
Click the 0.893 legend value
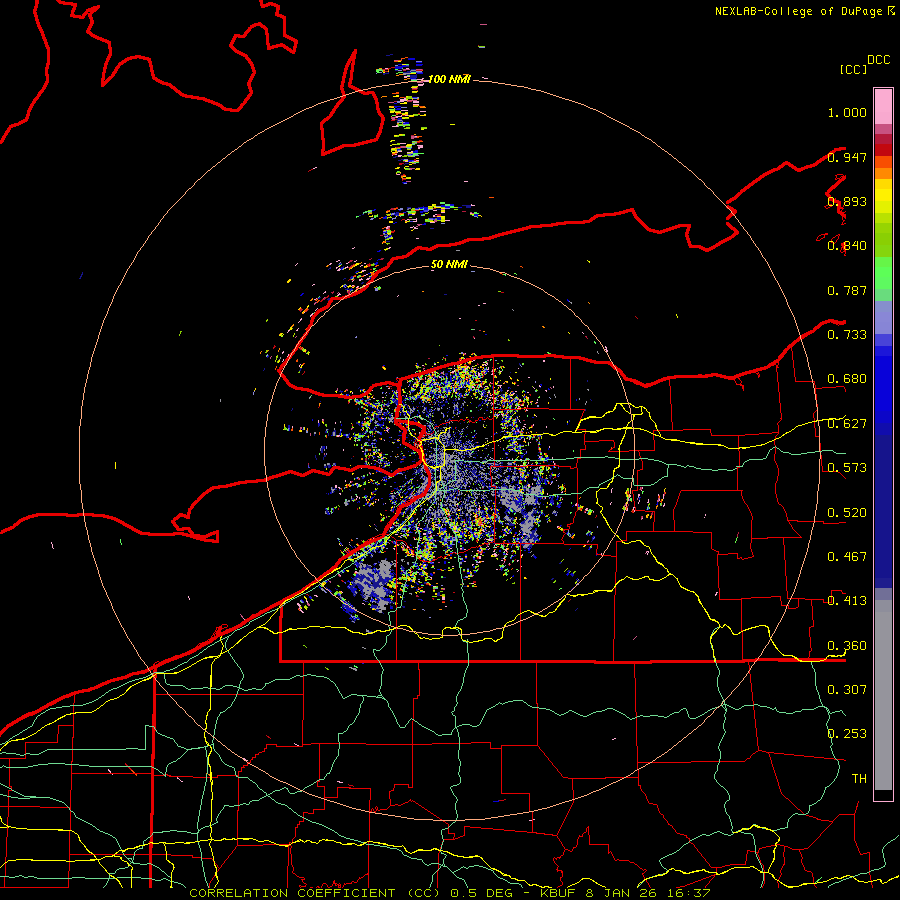847,201
